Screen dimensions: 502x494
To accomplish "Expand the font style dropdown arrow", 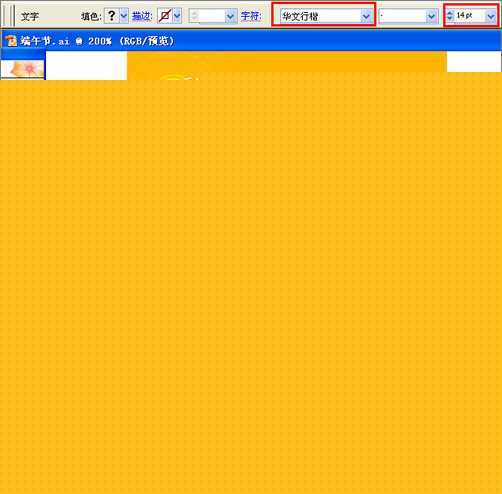I will click(x=431, y=16).
